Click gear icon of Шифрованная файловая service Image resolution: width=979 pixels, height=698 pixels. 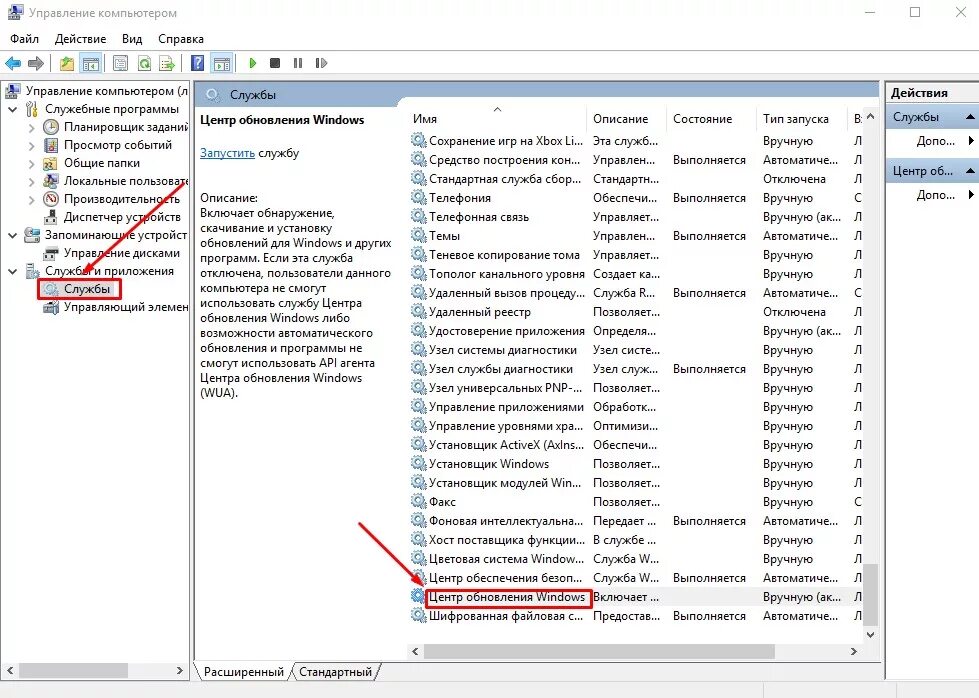[x=418, y=615]
